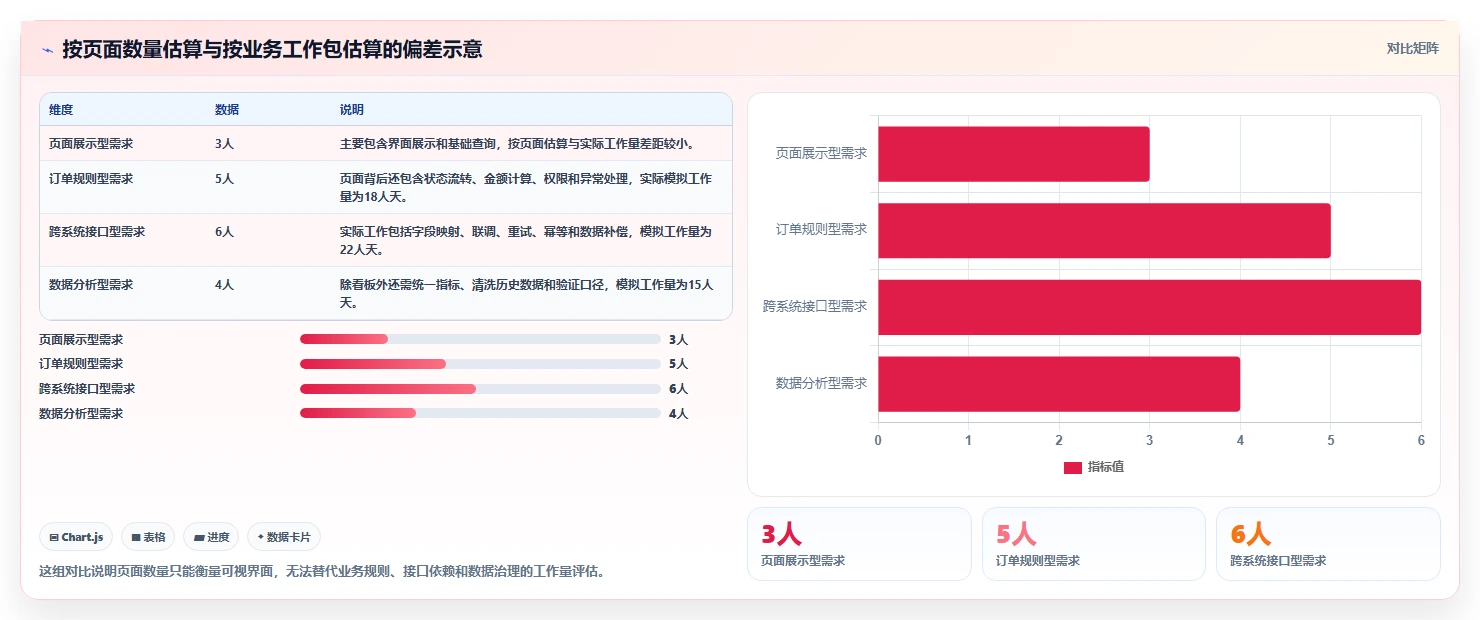The image size is (1480, 620).
Task: Click description about 界面展示和基础查询
Action: [517, 144]
